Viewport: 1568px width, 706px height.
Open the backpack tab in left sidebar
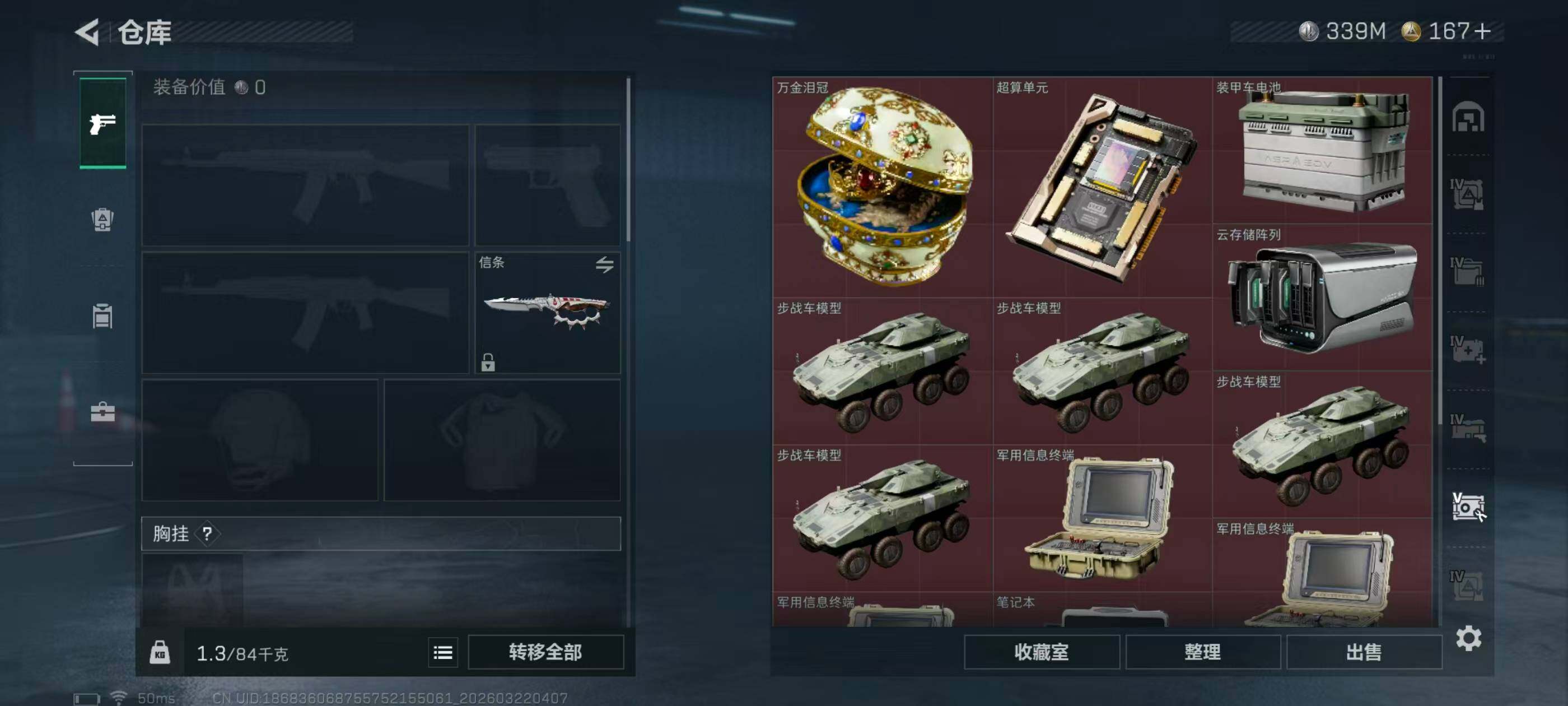point(102,219)
